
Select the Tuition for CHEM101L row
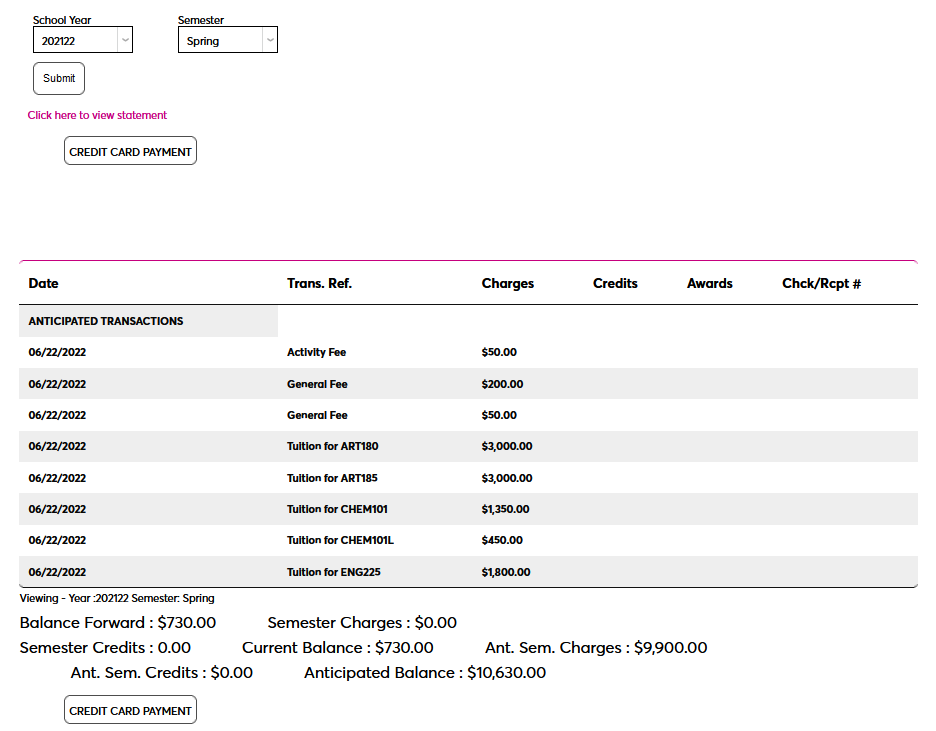339,541
